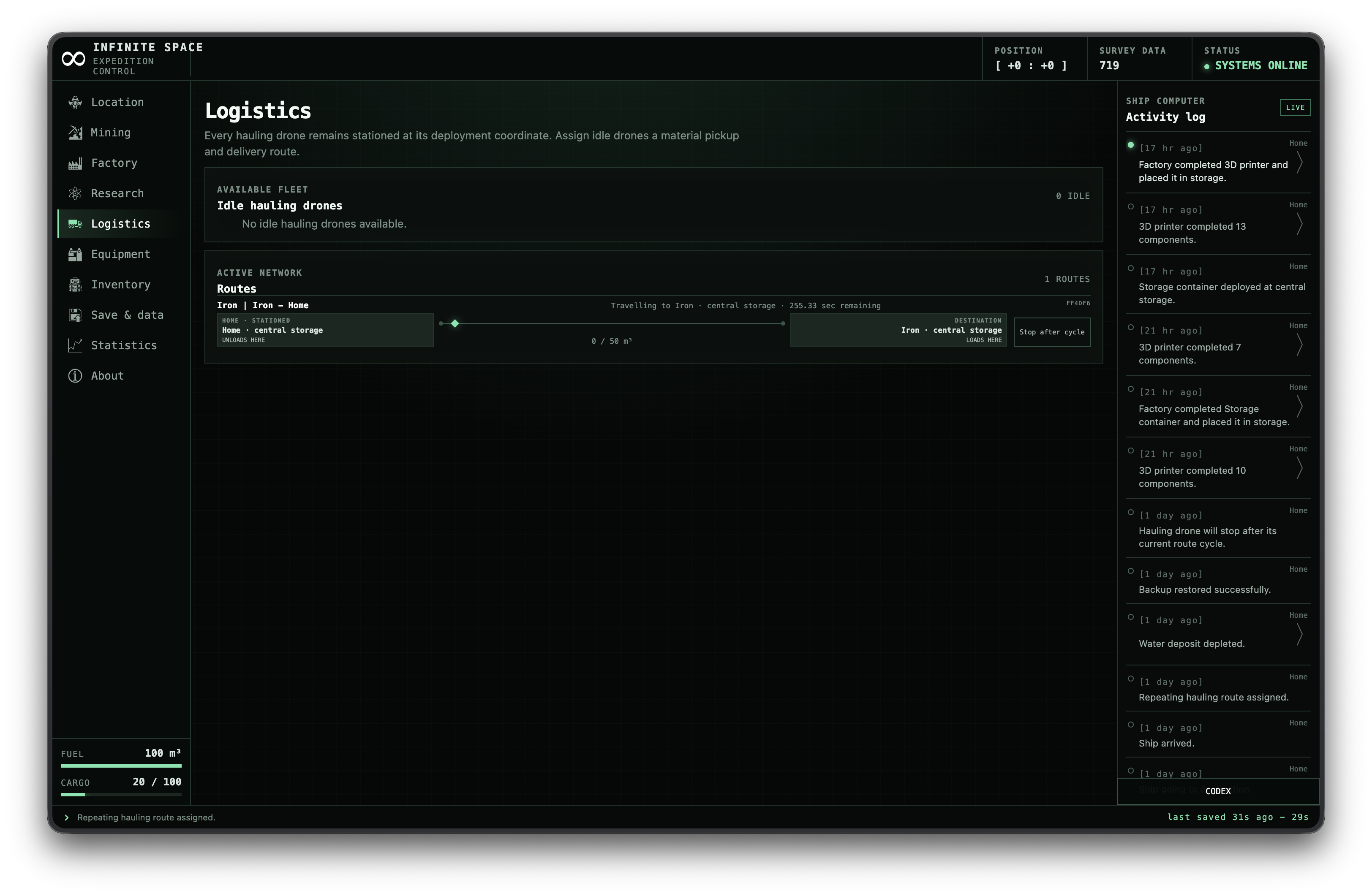Click the '0 IDLE' counter
The image size is (1372, 896).
pos(1073,196)
